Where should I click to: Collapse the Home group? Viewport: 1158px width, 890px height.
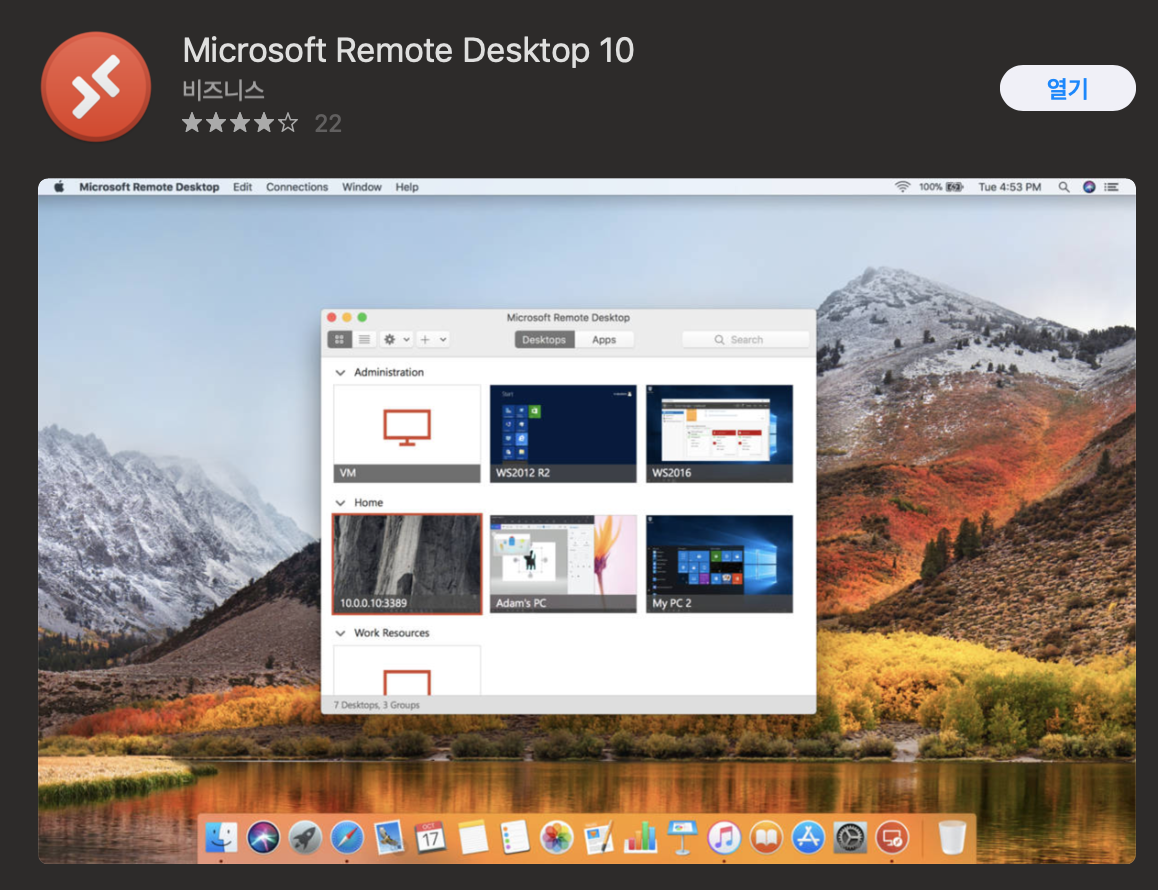(340, 502)
